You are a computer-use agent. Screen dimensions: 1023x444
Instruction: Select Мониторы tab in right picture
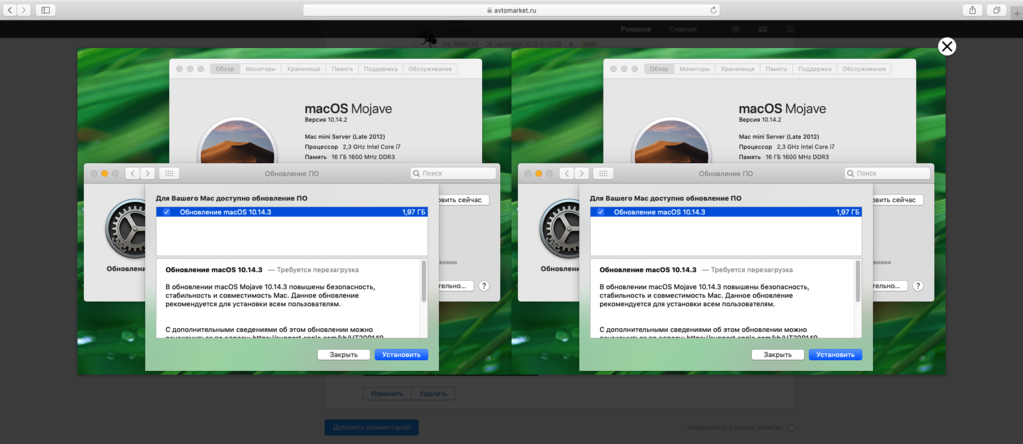695,69
